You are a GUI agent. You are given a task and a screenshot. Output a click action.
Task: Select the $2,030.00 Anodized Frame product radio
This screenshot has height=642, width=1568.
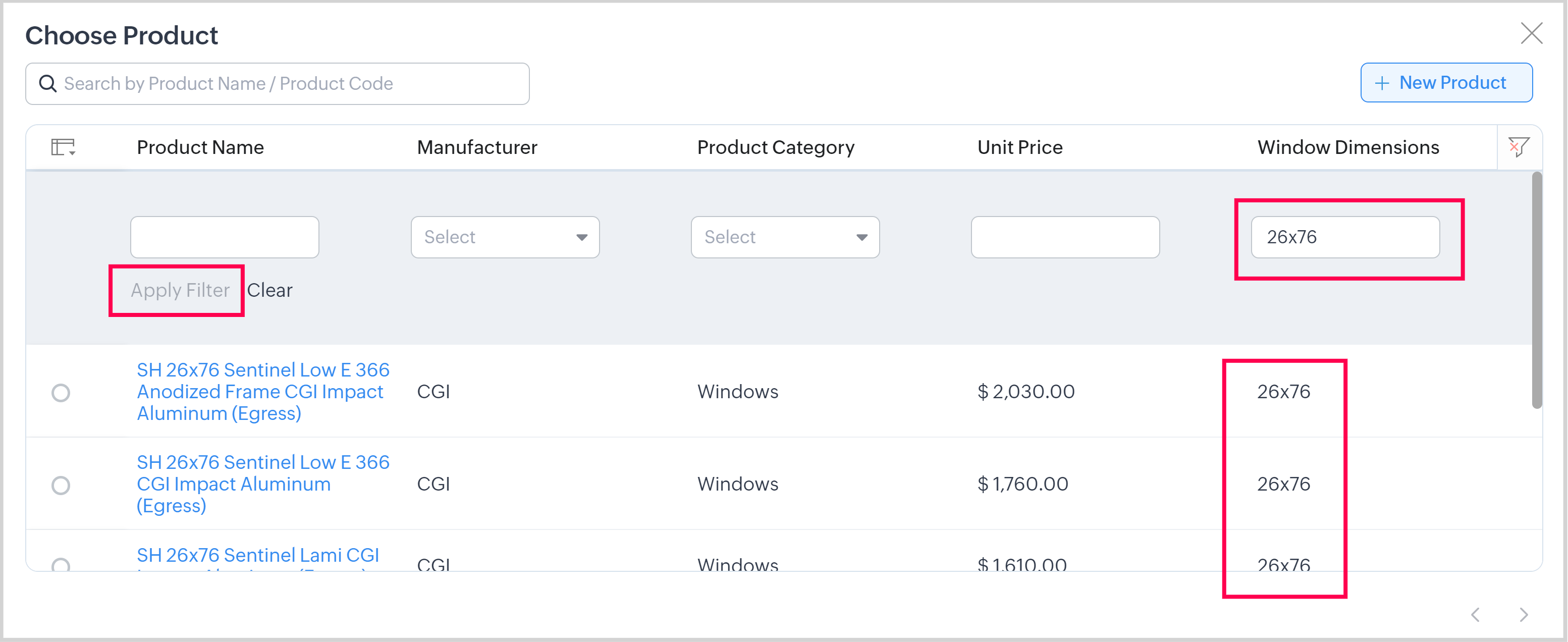click(x=61, y=393)
